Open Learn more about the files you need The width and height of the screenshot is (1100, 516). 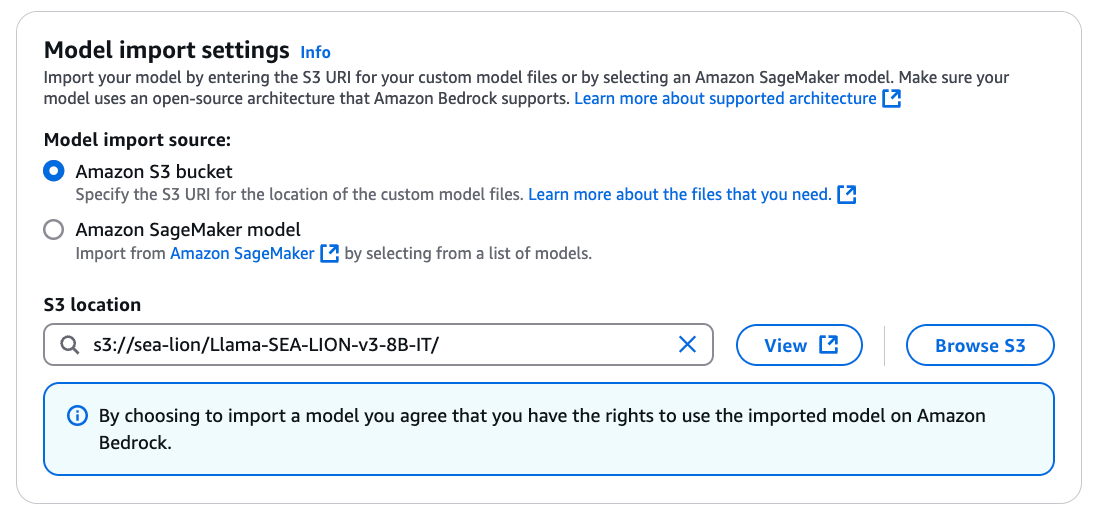(680, 195)
